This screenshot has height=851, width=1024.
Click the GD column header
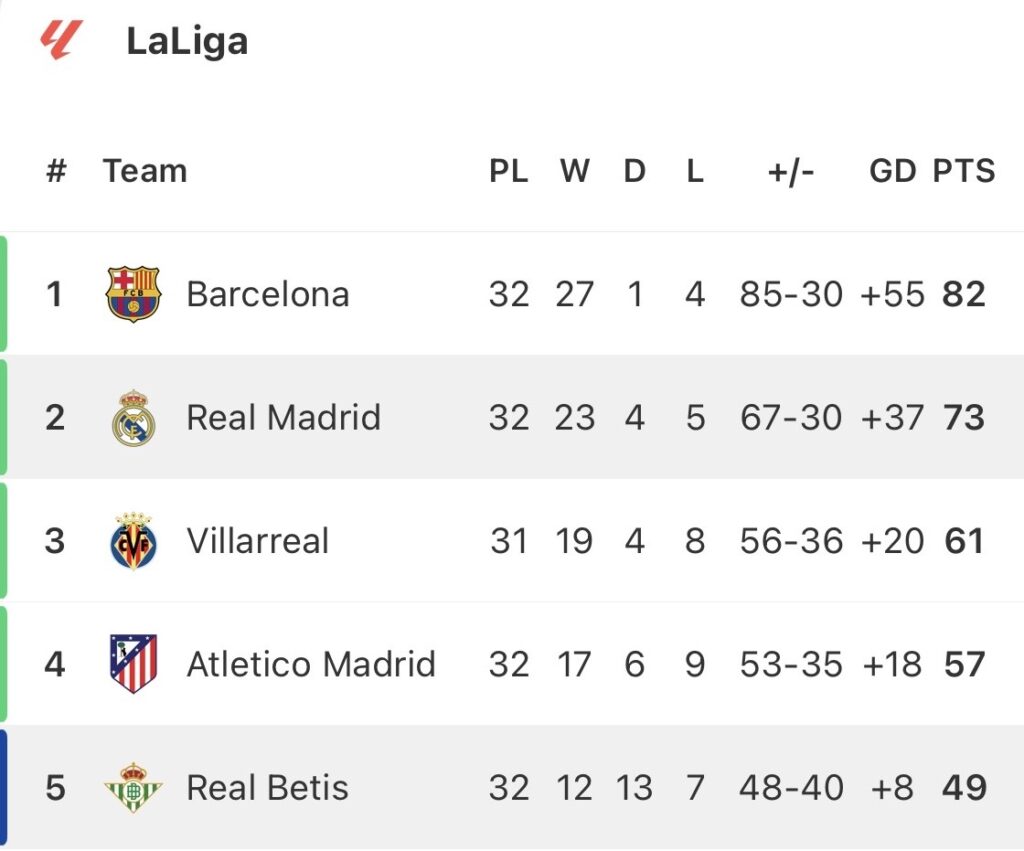[x=892, y=171]
